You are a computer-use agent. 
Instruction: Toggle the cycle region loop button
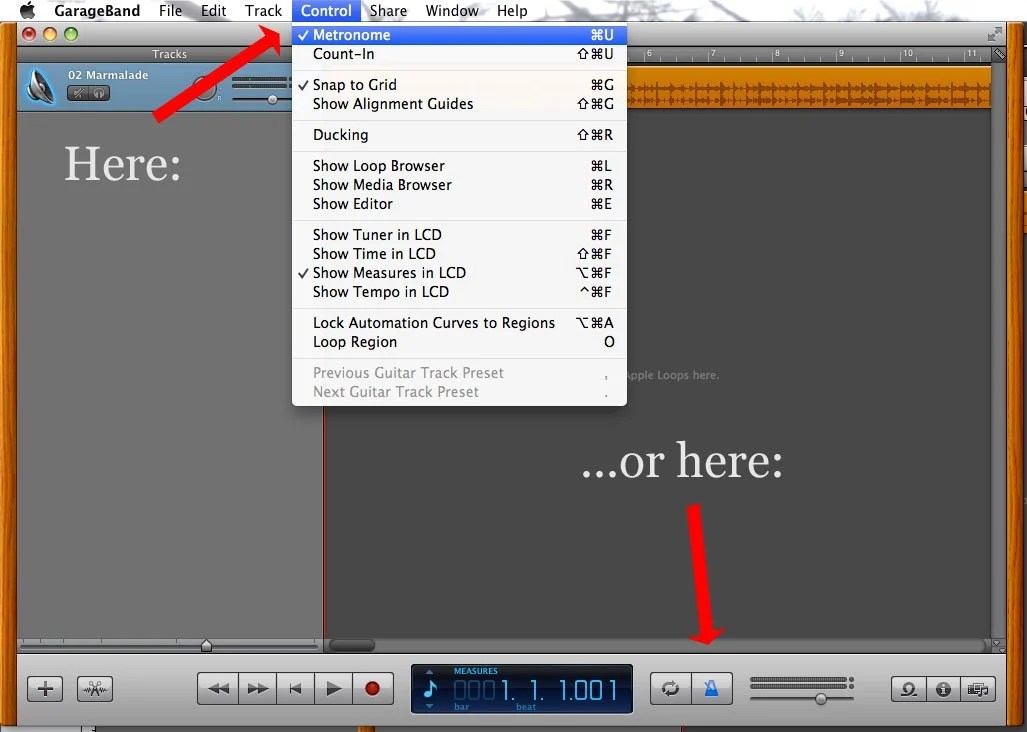(668, 689)
